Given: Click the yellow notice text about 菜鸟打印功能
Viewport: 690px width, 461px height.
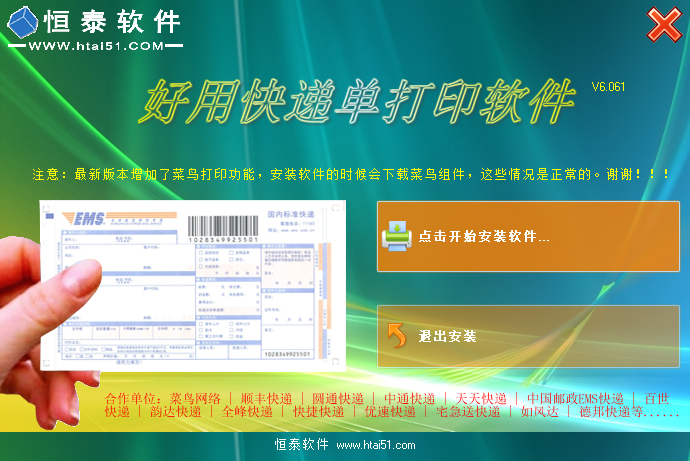Looking at the screenshot, I should click(x=351, y=174).
